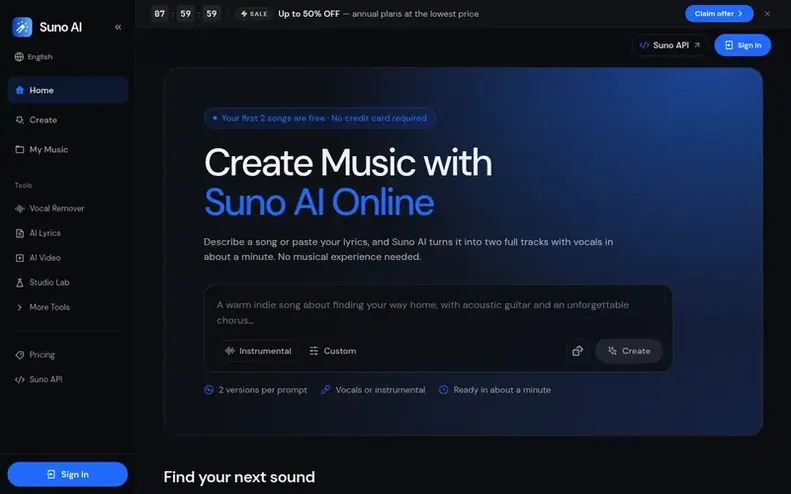Click the sidebar Sign In button
The image size is (791, 494).
pyautogui.click(x=68, y=474)
